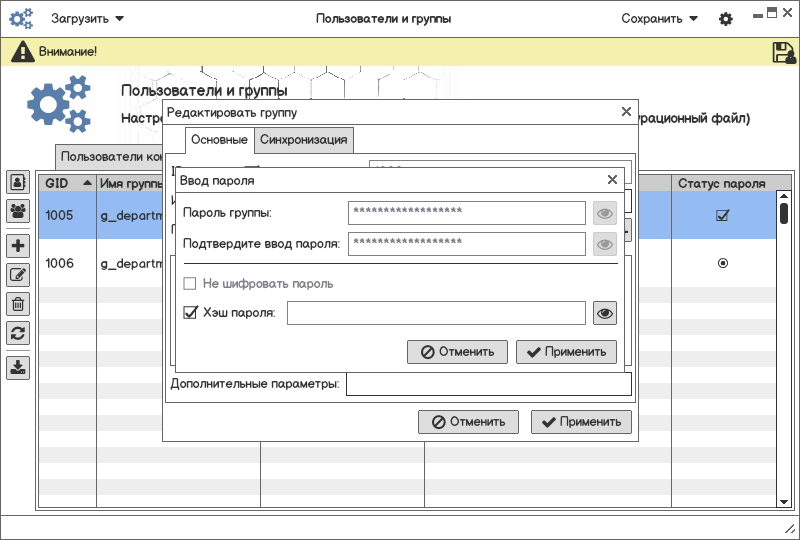Toggle password status checkbox in row 1005
Viewport: 800px width, 540px height.
pyautogui.click(x=722, y=215)
